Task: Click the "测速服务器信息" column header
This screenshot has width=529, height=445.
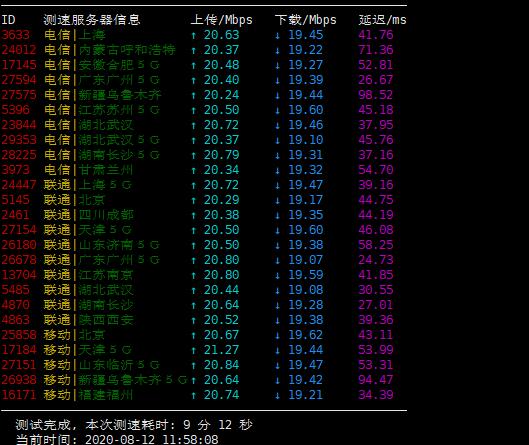Action: [x=91, y=20]
